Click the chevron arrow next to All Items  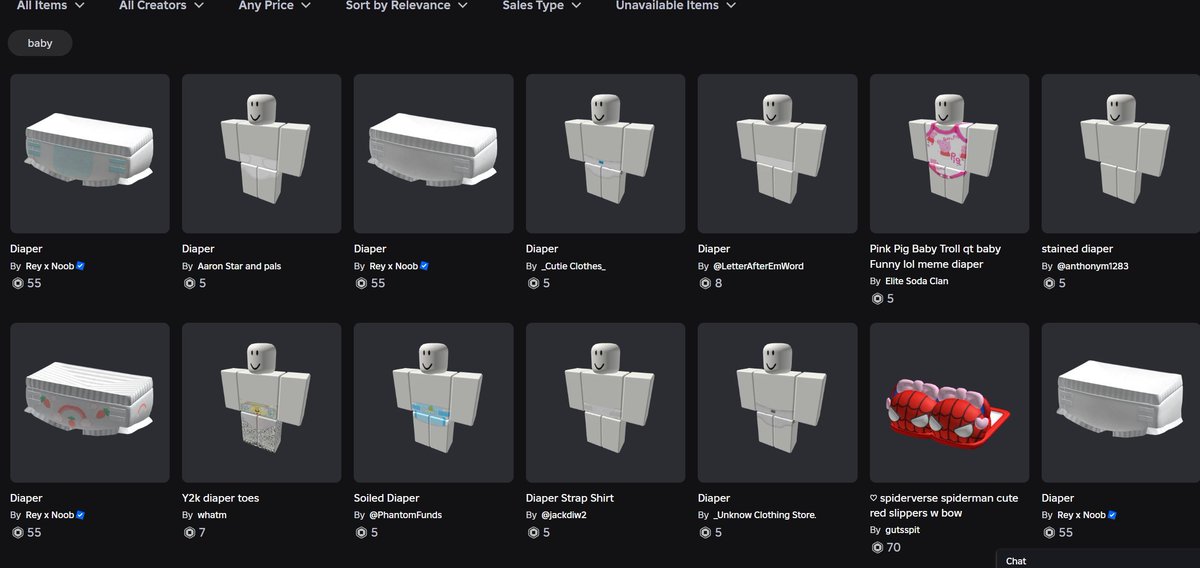(79, 6)
